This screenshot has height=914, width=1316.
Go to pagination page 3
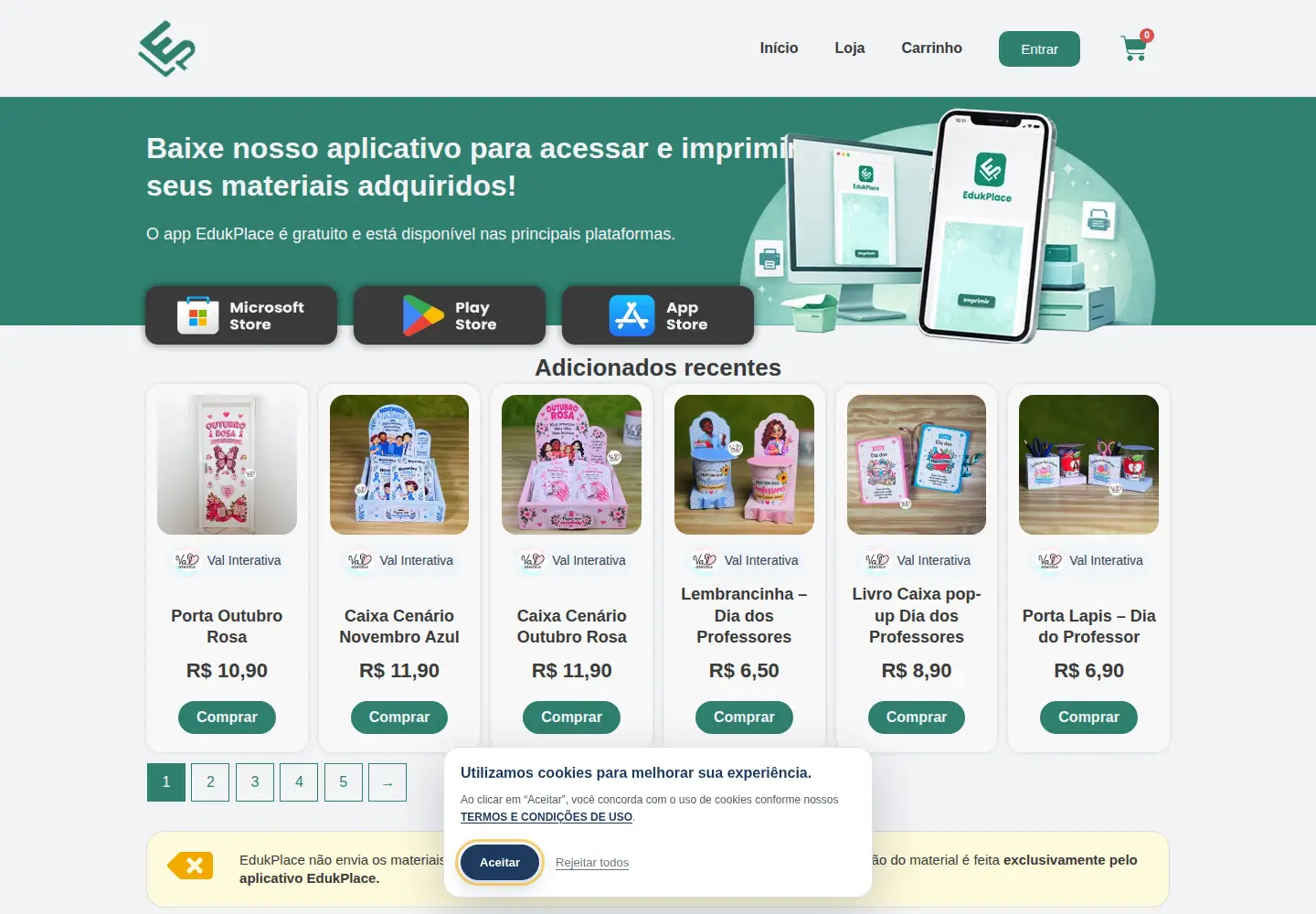[255, 782]
